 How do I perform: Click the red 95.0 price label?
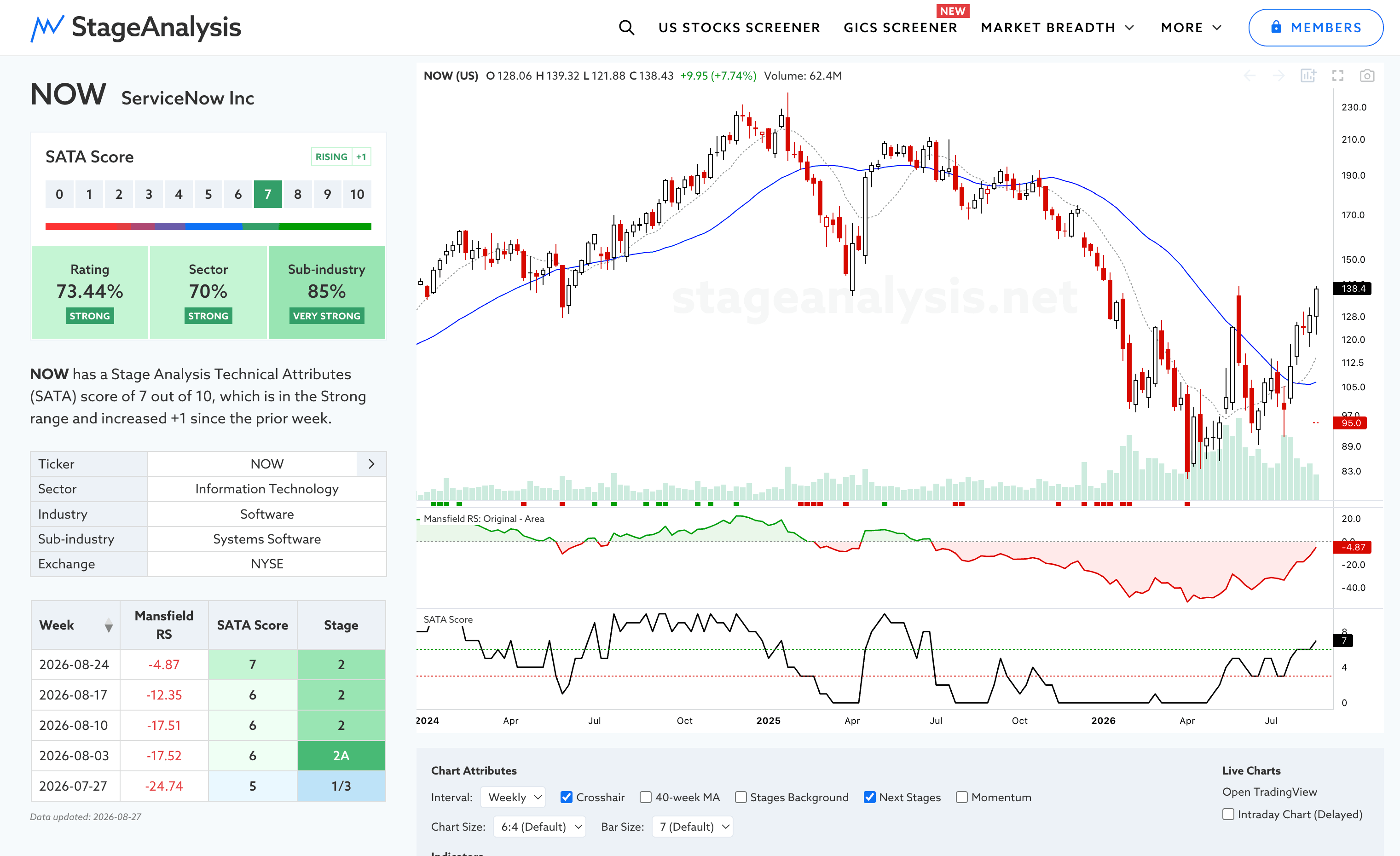pyautogui.click(x=1350, y=422)
